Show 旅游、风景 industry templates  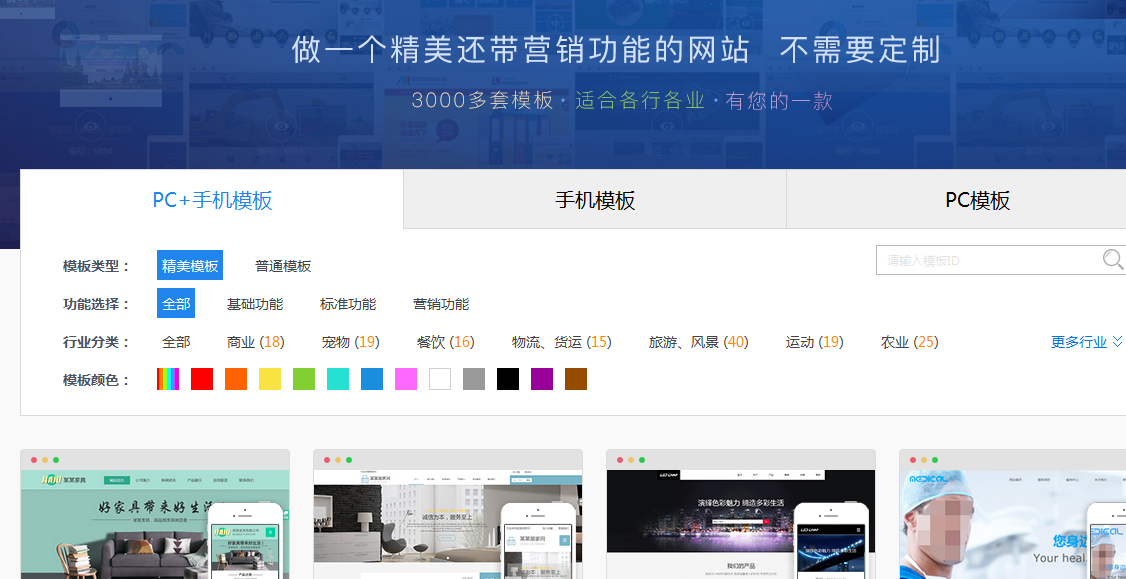[x=698, y=342]
